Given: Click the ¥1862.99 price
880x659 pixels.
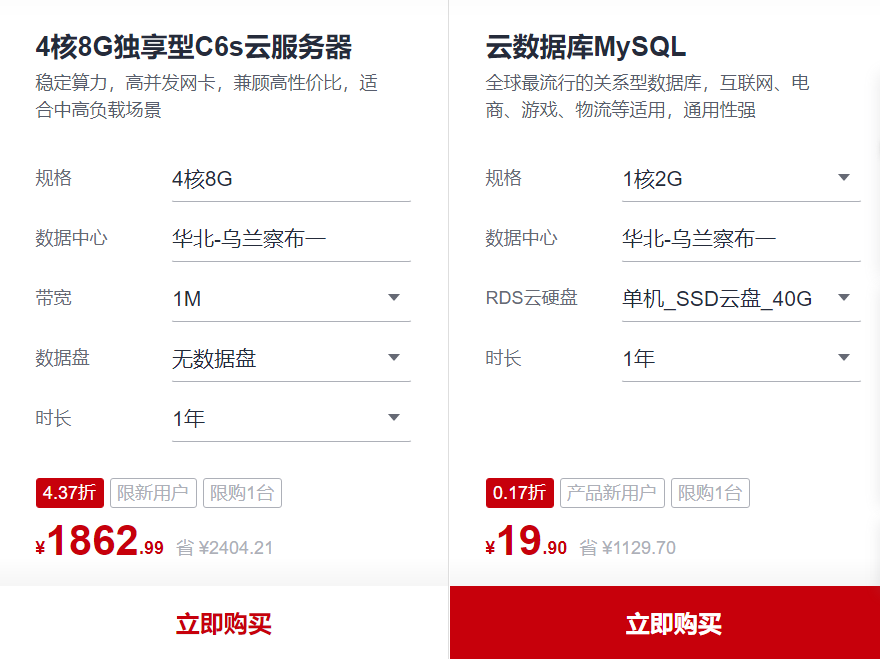Looking at the screenshot, I should (100, 543).
